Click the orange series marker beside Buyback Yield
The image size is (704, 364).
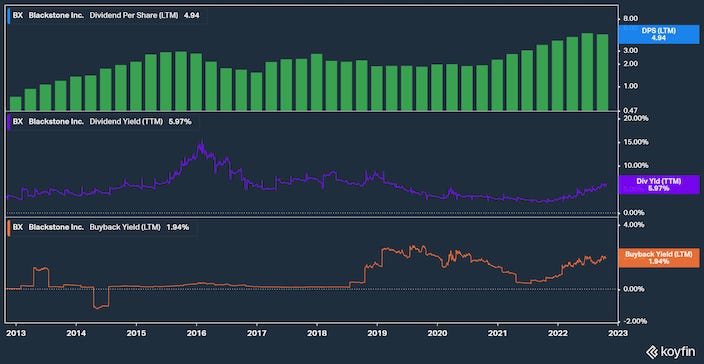pos(9,228)
